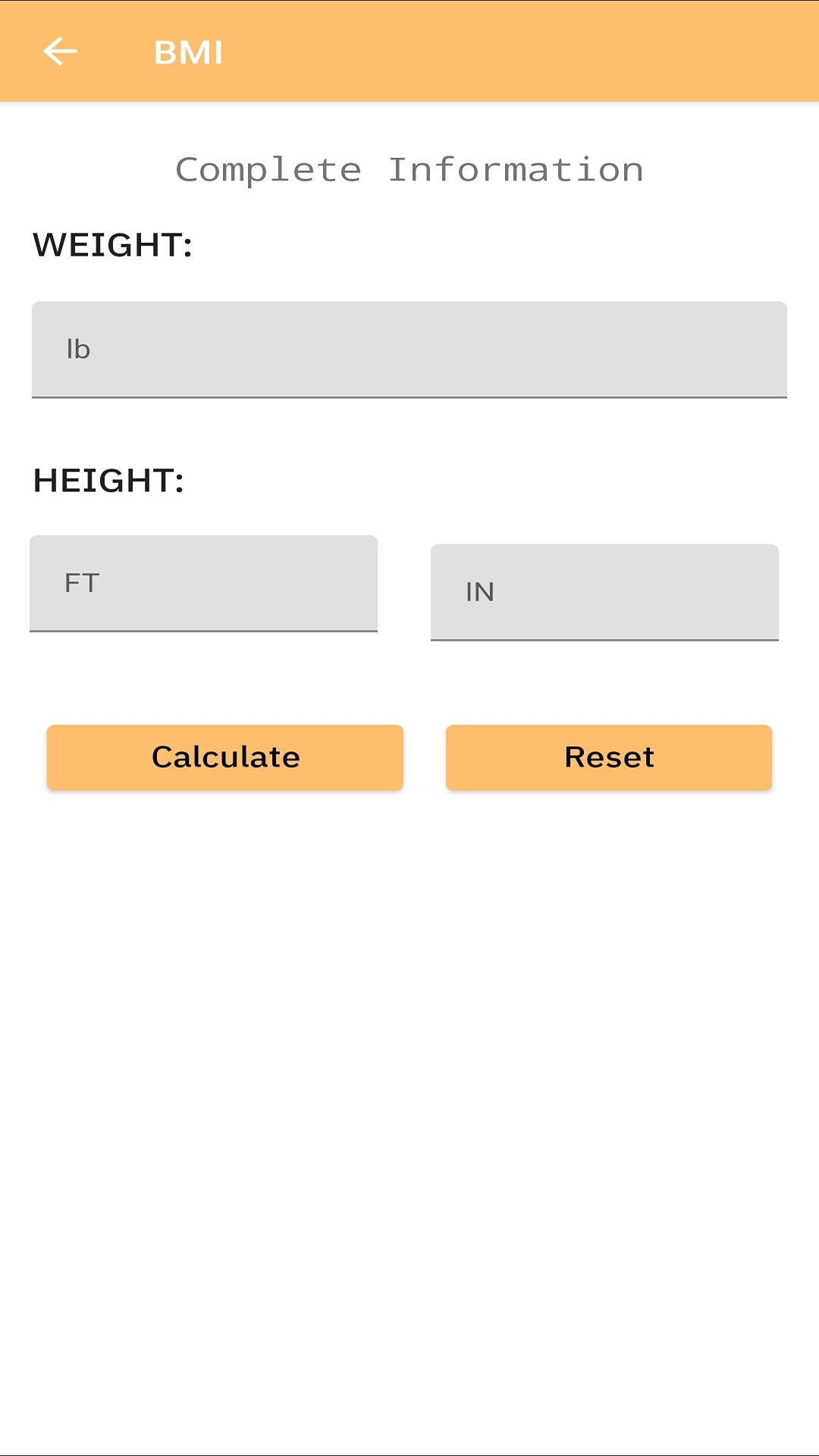Tap the orange Calculate button
819x1456 pixels.
coord(225,757)
